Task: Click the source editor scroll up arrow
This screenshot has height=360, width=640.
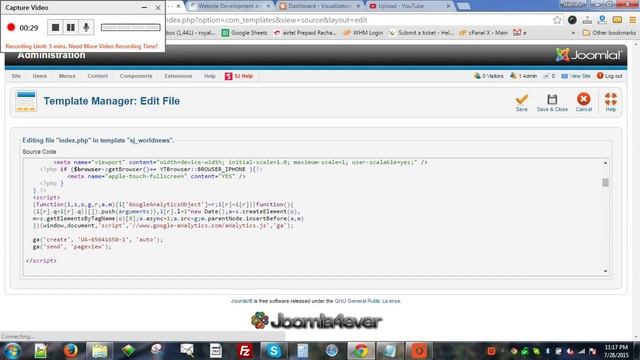Action: click(x=605, y=163)
